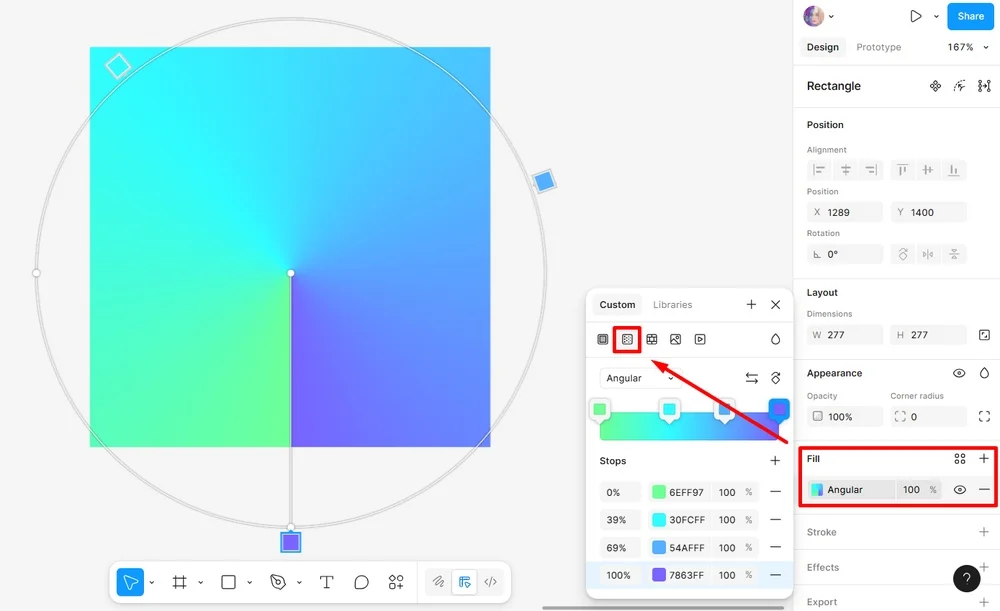
Task: Align horizontal centers
Action: coord(846,170)
